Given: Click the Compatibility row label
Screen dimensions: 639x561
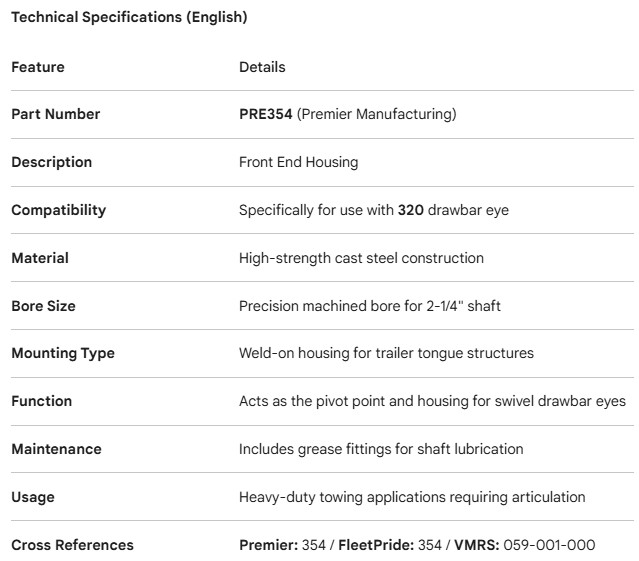Looking at the screenshot, I should [x=58, y=210].
